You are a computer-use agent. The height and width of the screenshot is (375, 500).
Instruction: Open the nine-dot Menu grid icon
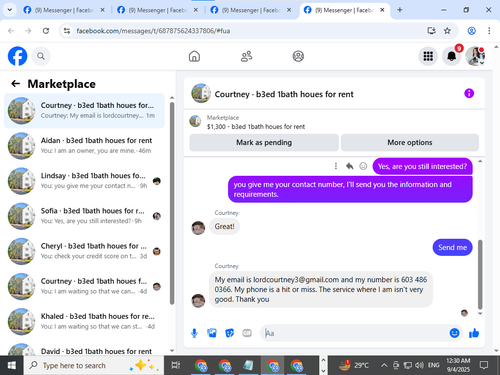coord(428,56)
